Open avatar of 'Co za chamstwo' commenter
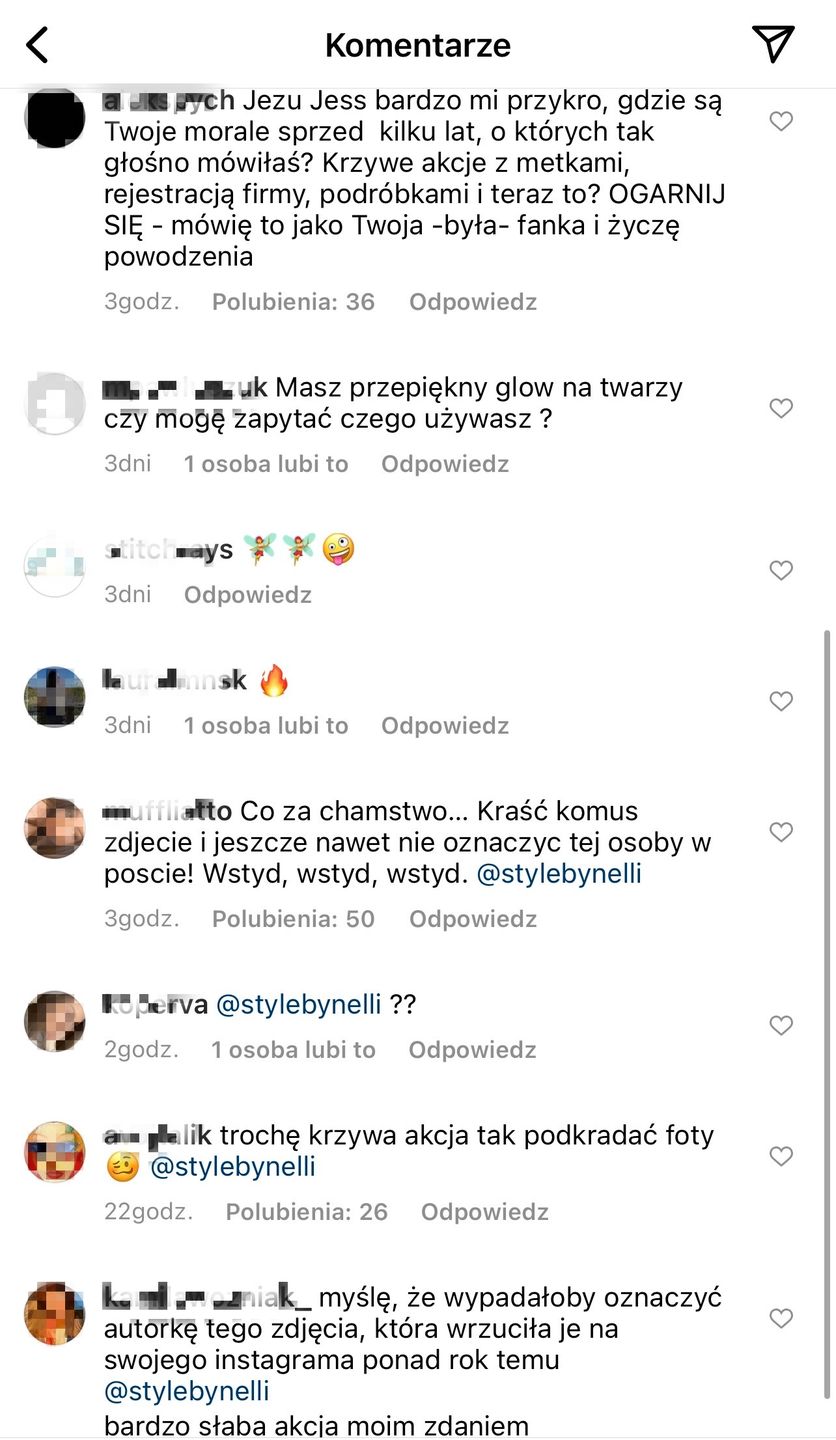This screenshot has width=836, height=1440. 54,828
